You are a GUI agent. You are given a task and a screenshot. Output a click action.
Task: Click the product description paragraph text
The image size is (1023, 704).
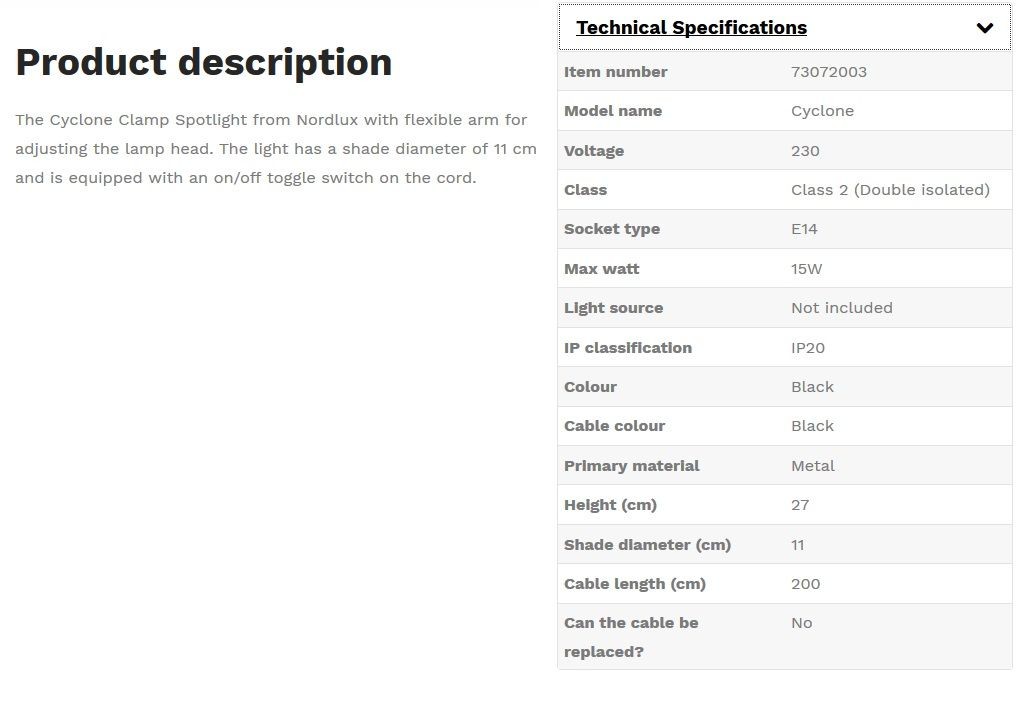[276, 149]
